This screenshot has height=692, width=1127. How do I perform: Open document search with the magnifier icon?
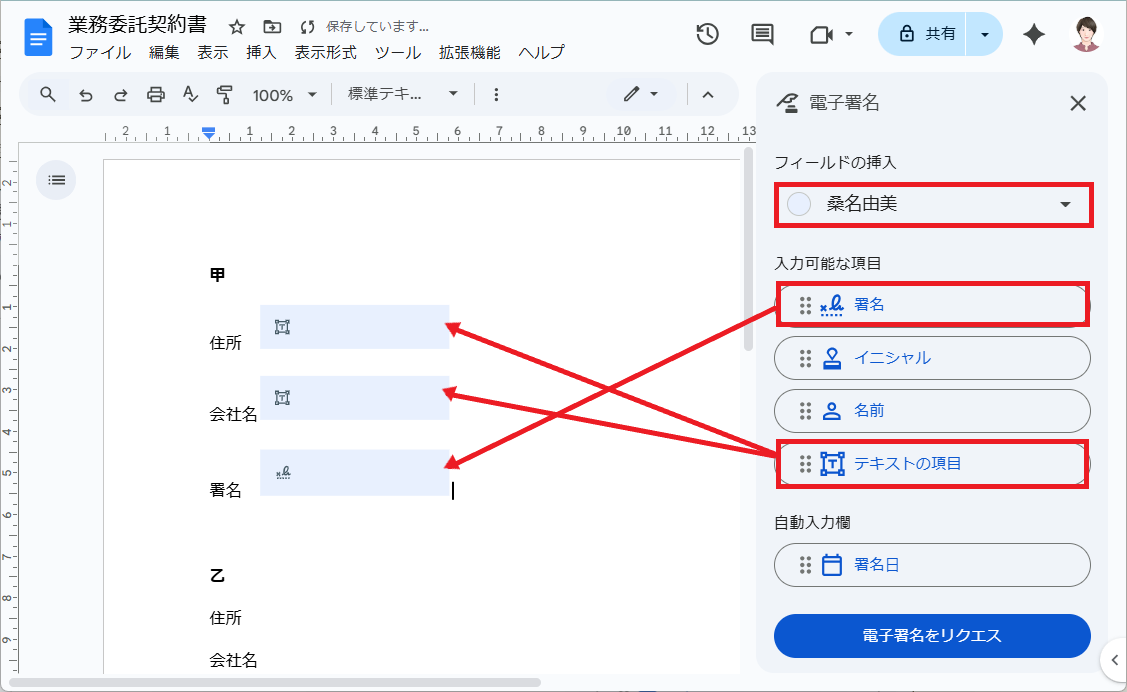point(47,94)
